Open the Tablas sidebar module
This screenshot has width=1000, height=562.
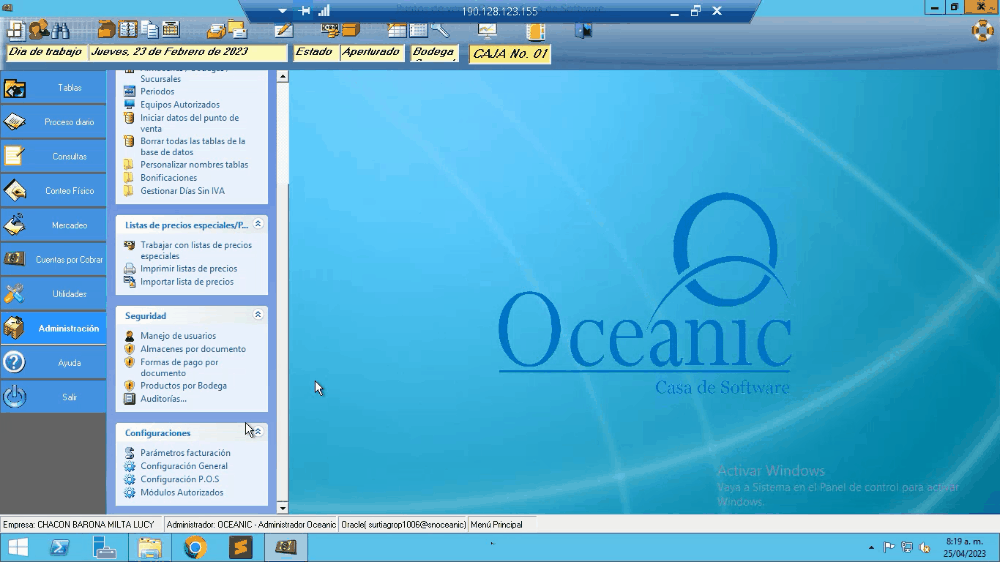pyautogui.click(x=53, y=88)
